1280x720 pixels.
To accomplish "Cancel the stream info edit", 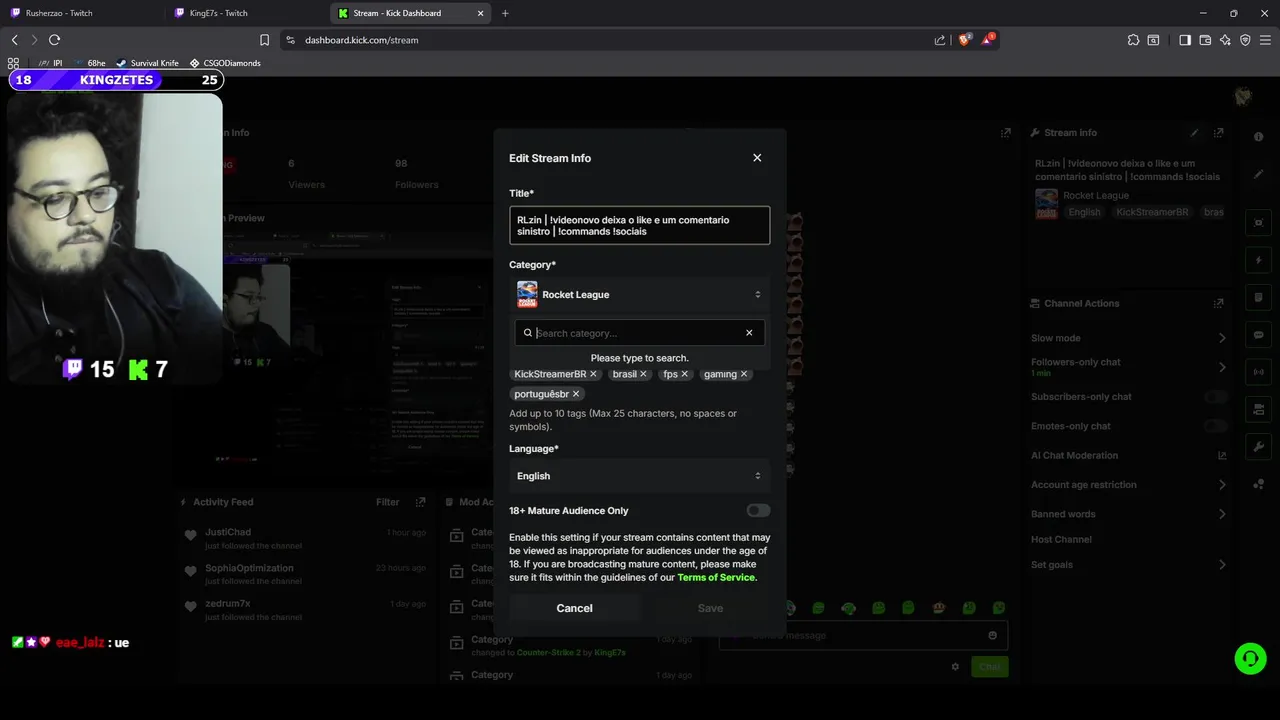I will tap(574, 608).
